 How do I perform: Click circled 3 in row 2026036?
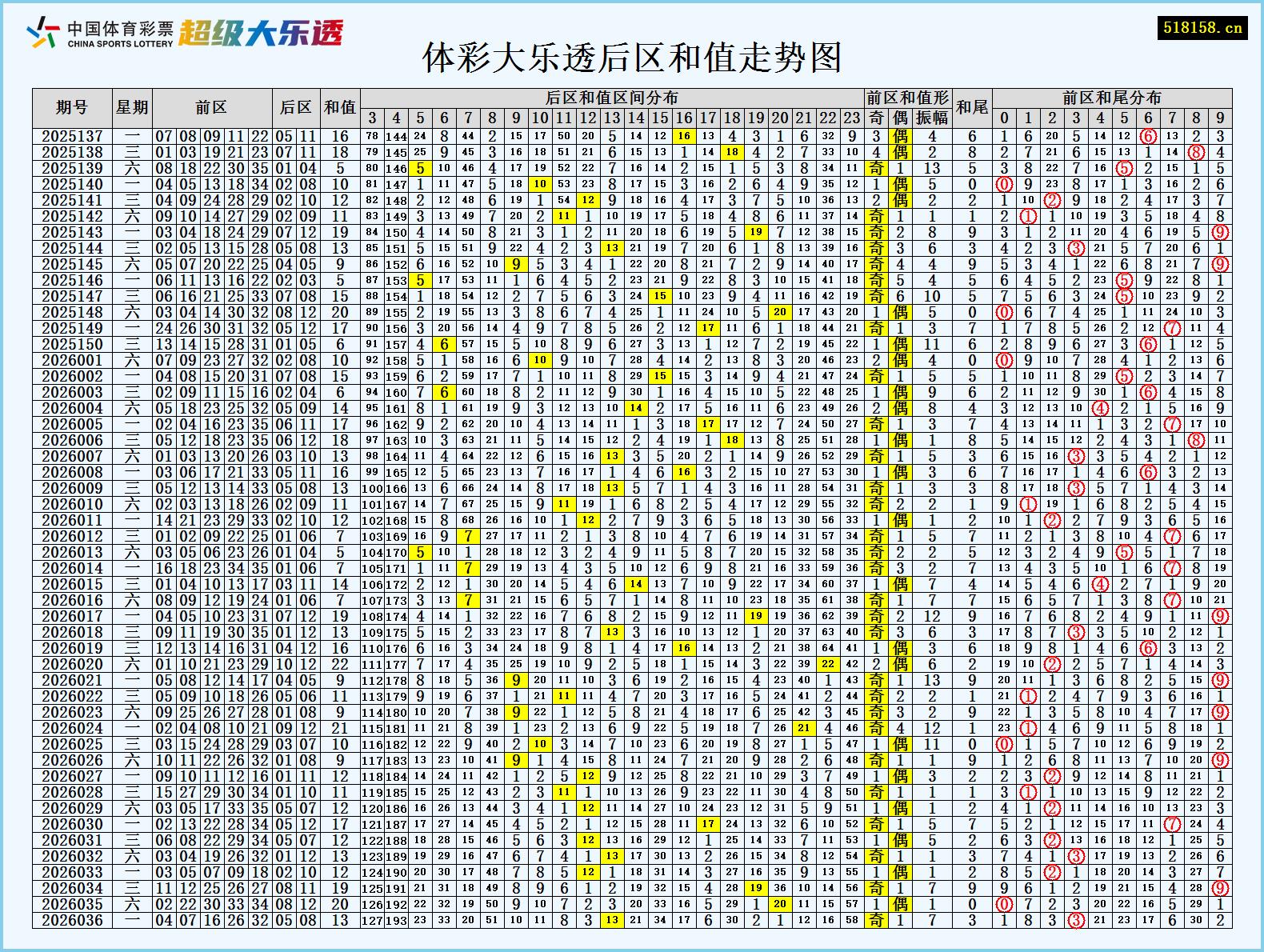click(1076, 920)
